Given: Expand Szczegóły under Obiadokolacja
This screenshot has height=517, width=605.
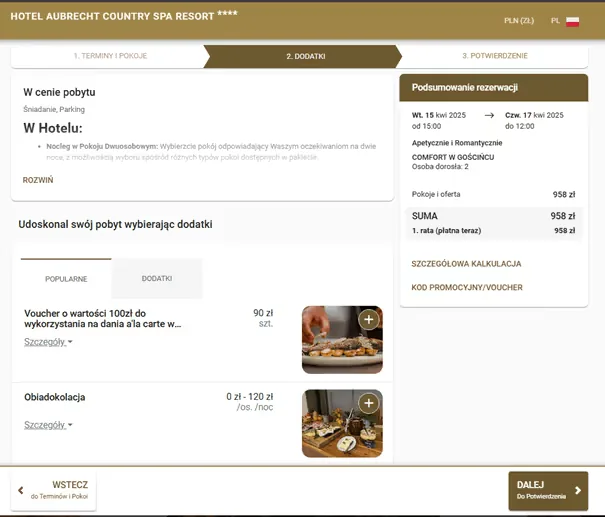Looking at the screenshot, I should (48, 425).
